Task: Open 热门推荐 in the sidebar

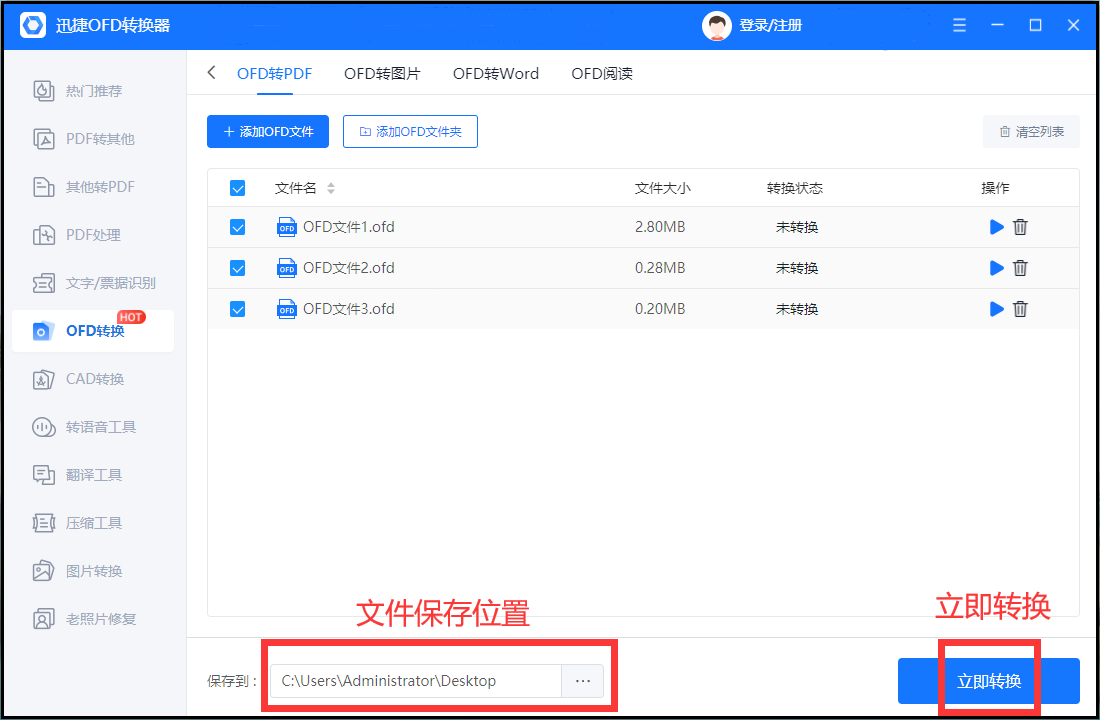Action: (93, 91)
